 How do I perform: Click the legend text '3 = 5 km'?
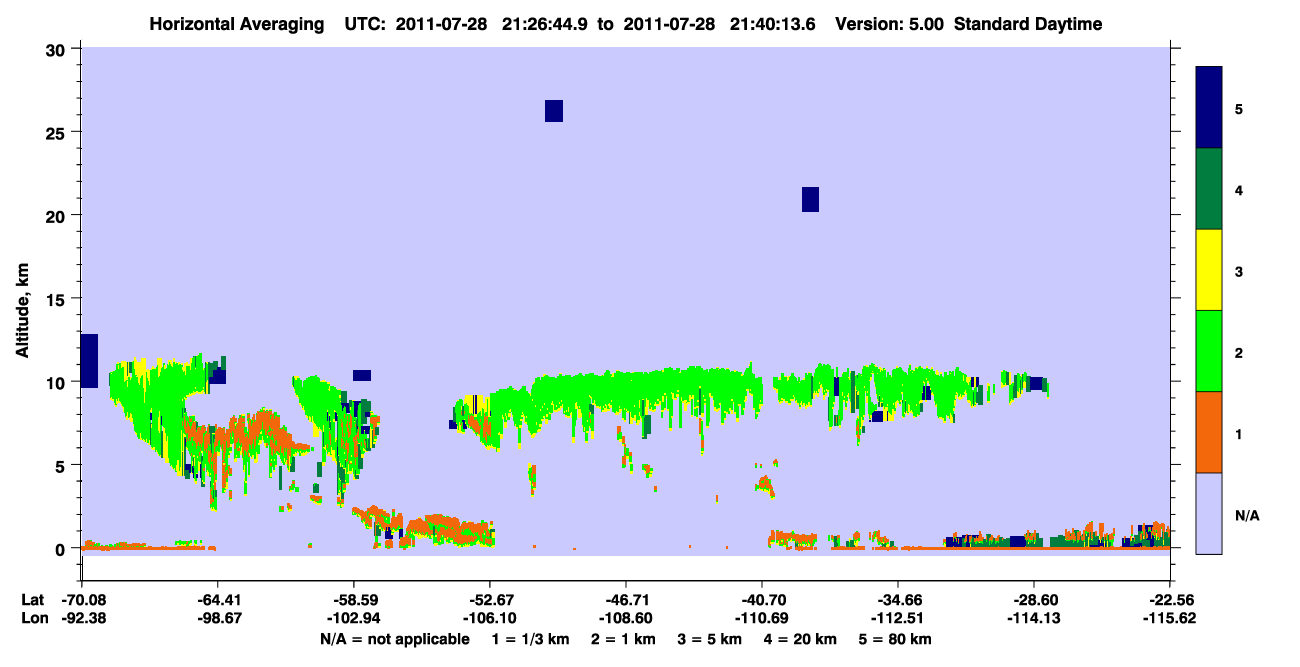pos(712,639)
